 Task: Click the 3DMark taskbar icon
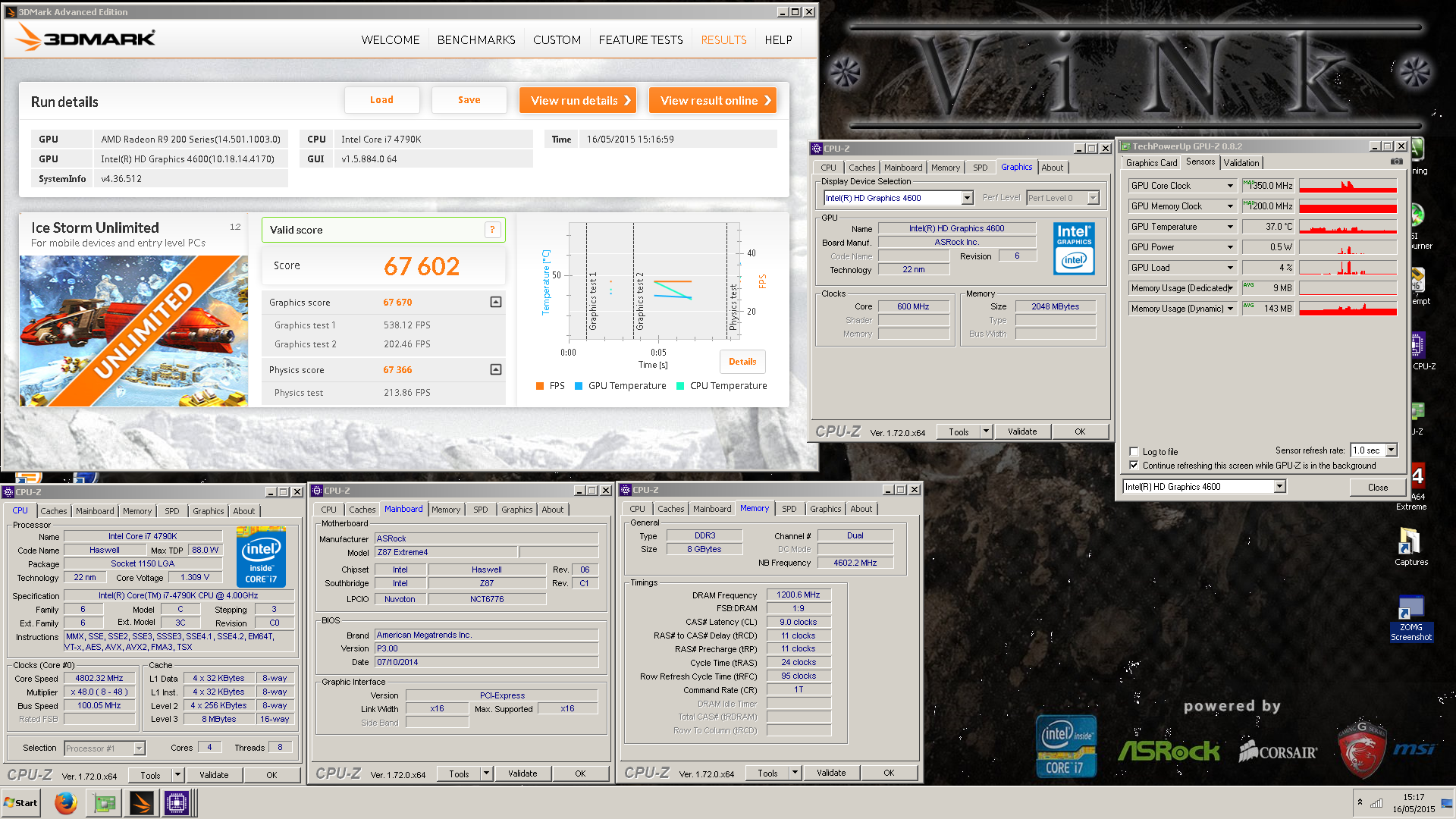[x=141, y=802]
